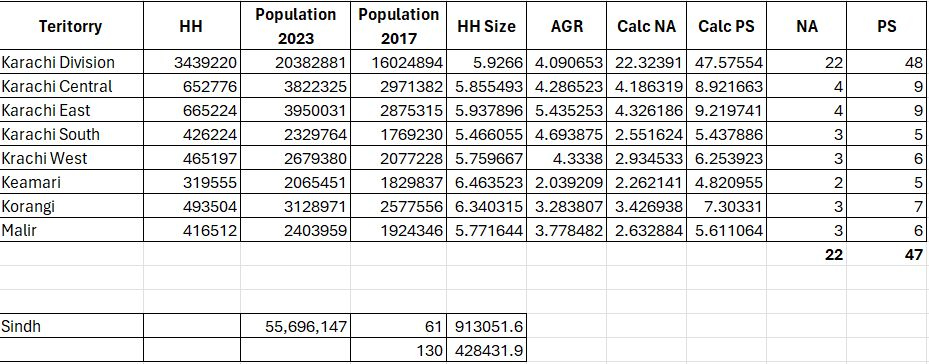Screen dimensions: 929x364
Task: Select the Population 2023 column header
Action: click(295, 26)
